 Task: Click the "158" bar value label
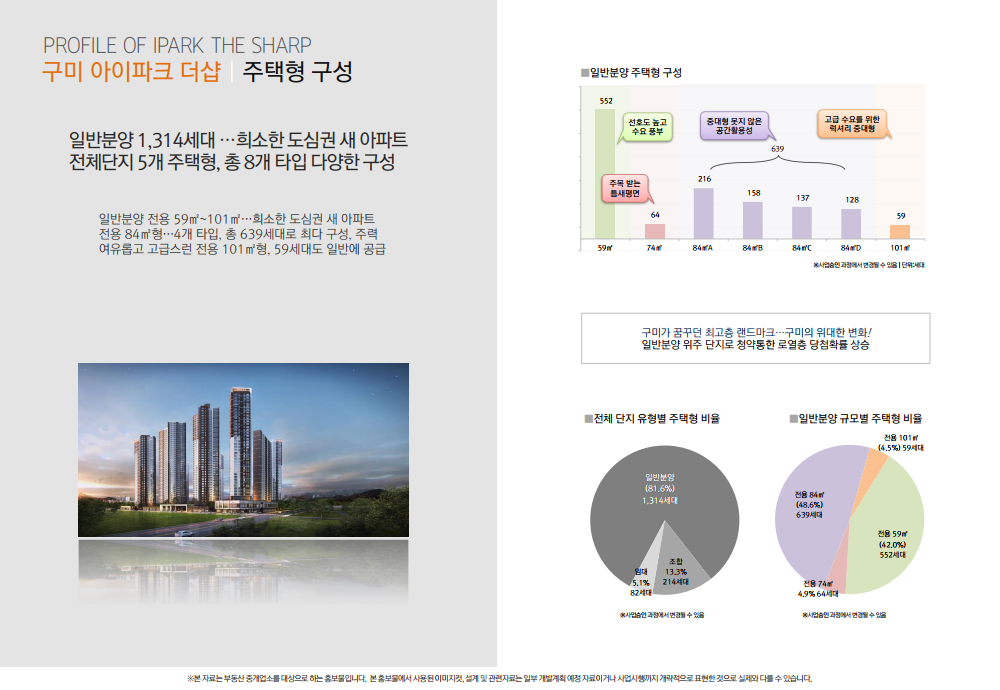754,193
